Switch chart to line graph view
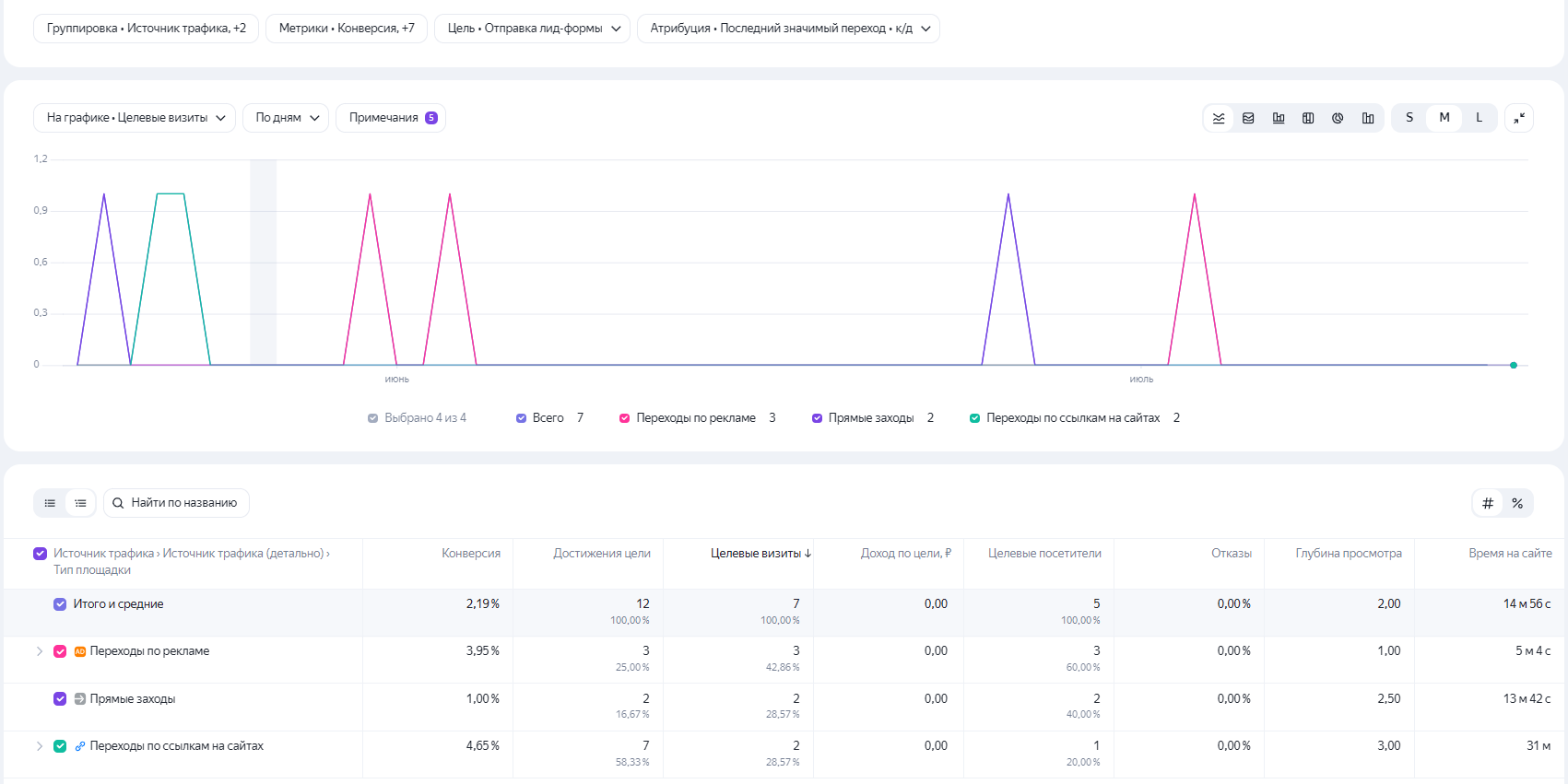Image resolution: width=1568 pixels, height=784 pixels. pyautogui.click(x=1219, y=118)
